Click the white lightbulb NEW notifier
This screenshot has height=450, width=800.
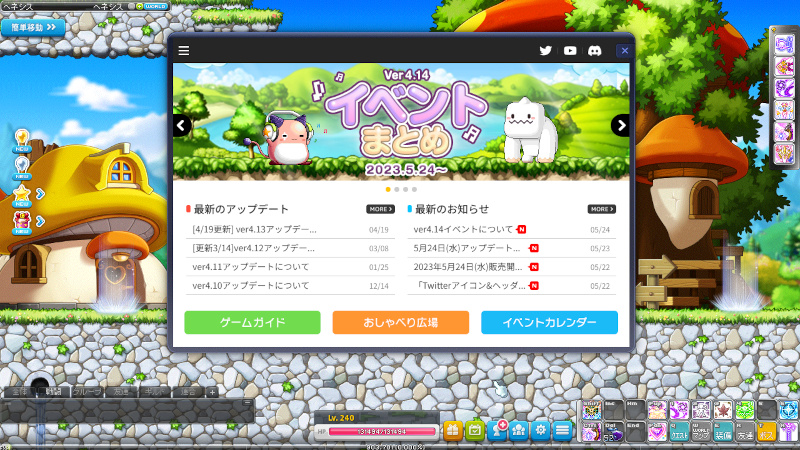[21, 168]
